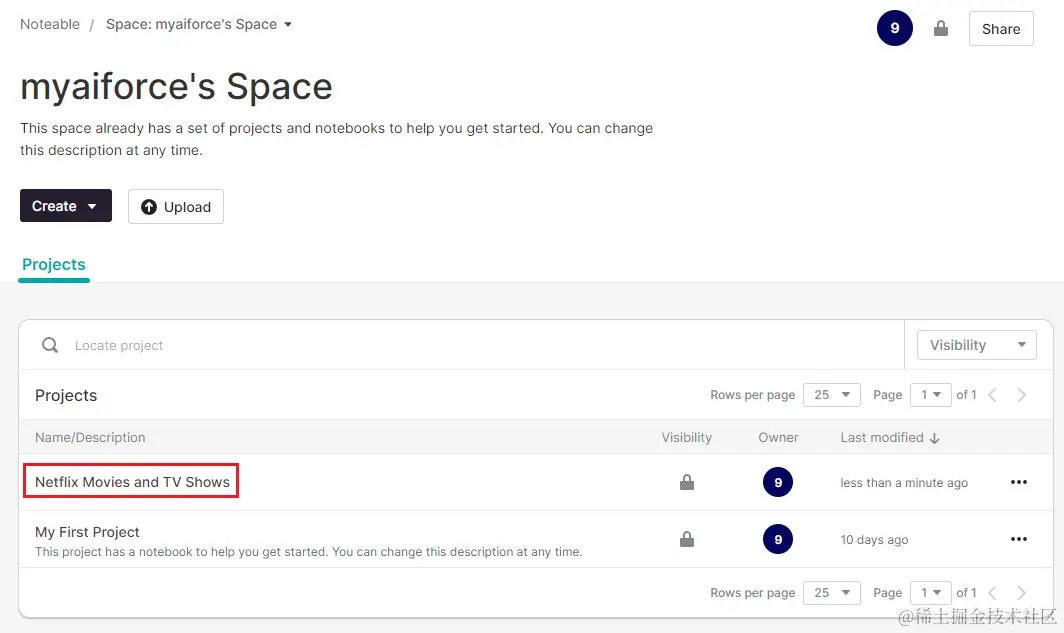Click bottom next page arrow

[1021, 592]
